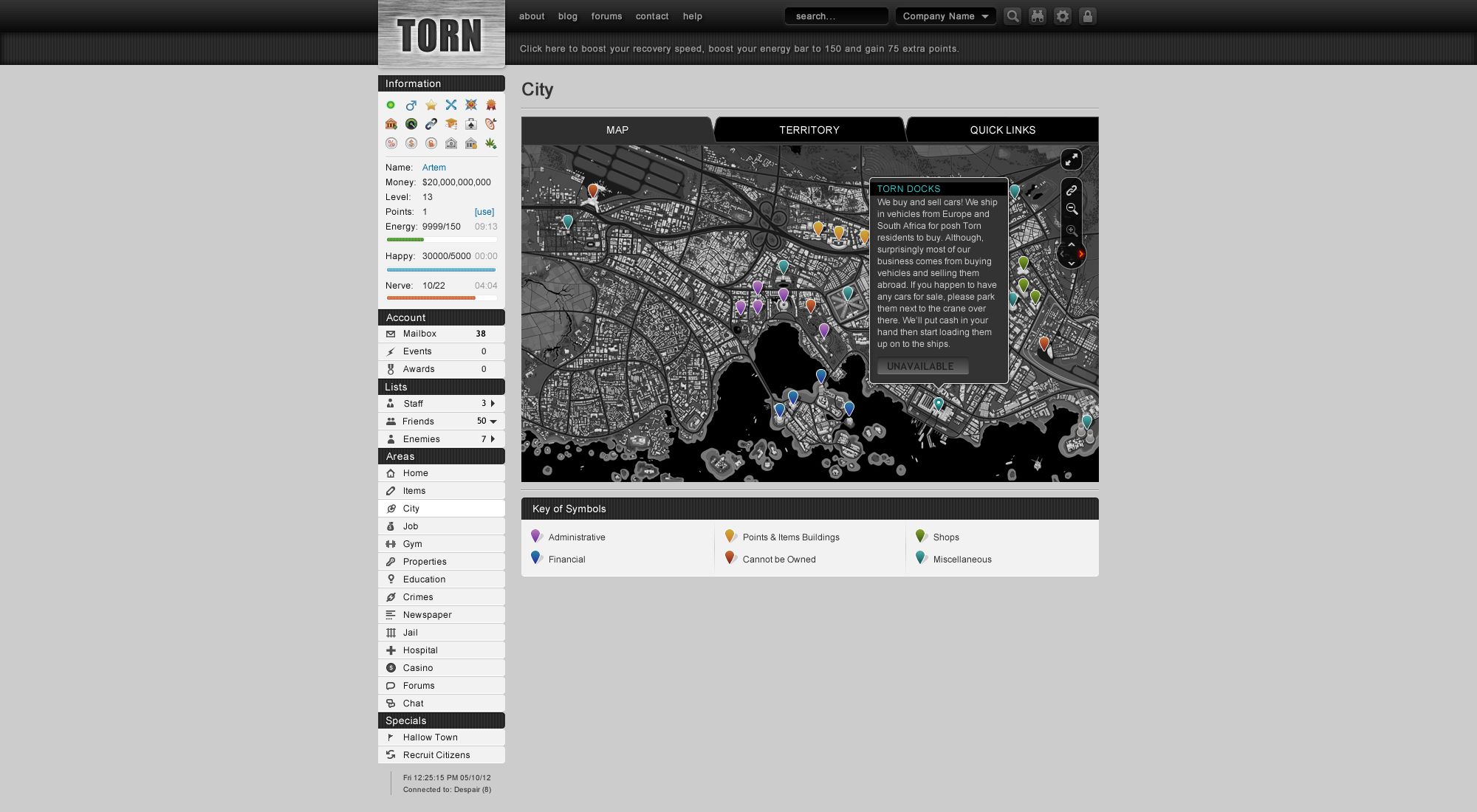The image size is (1477, 812).
Task: Open Recruit Citizens
Action: point(442,755)
